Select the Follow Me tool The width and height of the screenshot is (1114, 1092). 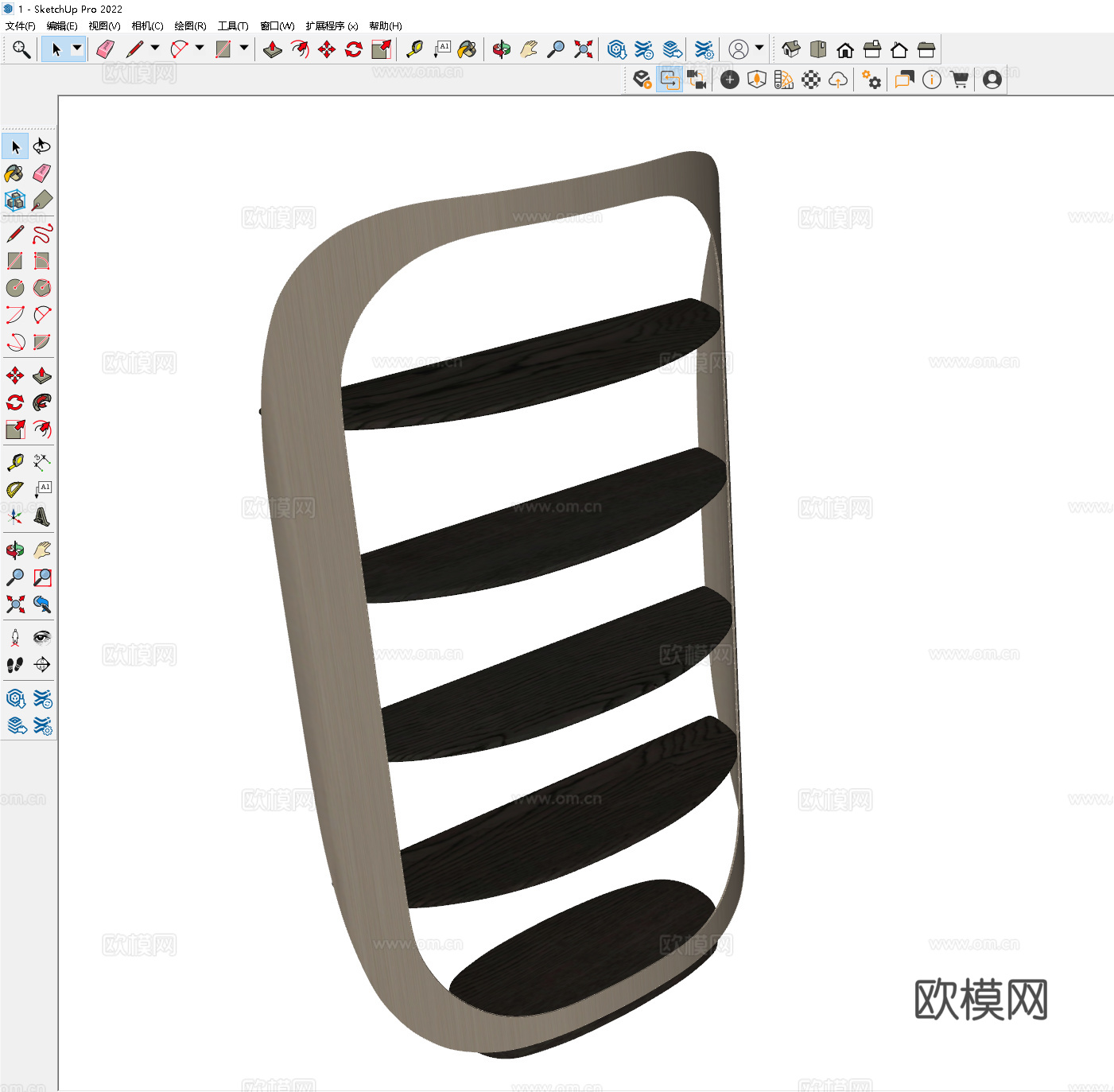tap(42, 402)
